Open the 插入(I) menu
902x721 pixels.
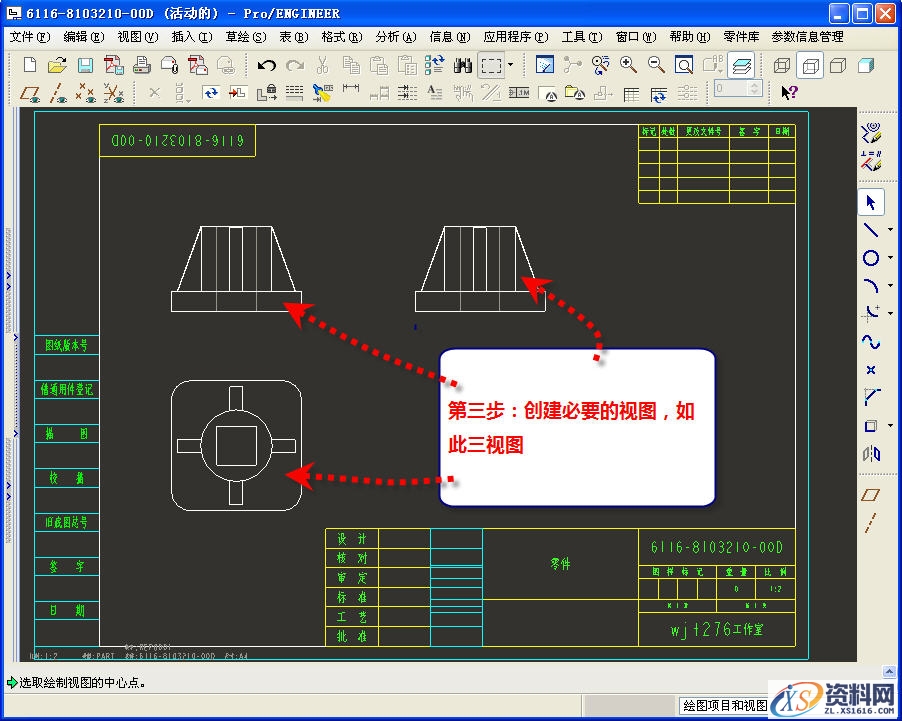191,37
